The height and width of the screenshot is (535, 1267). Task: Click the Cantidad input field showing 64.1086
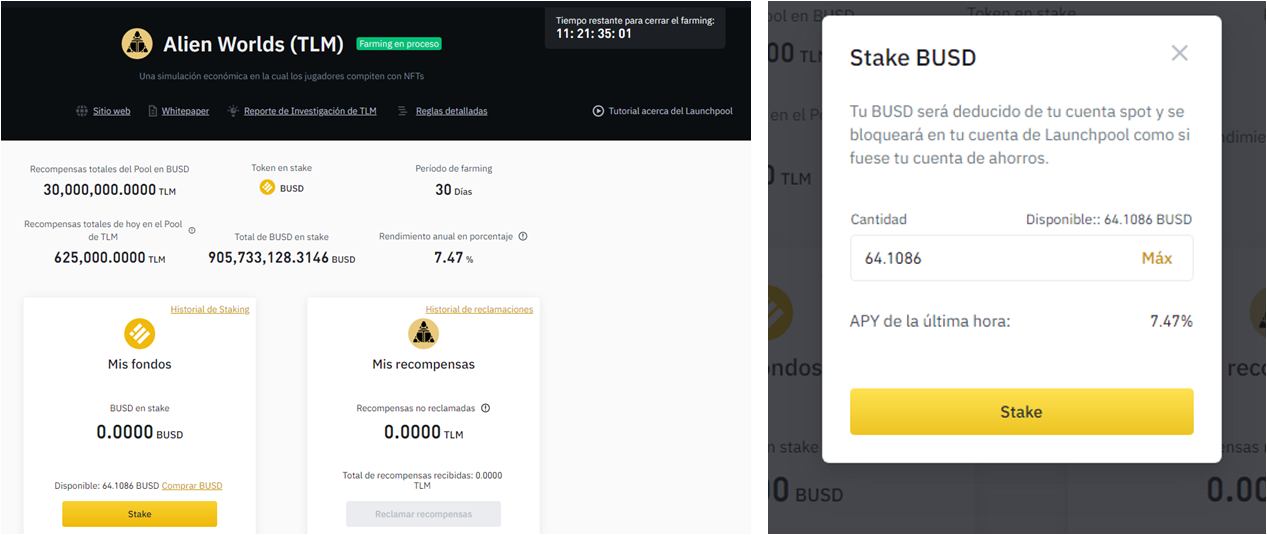(x=1021, y=258)
